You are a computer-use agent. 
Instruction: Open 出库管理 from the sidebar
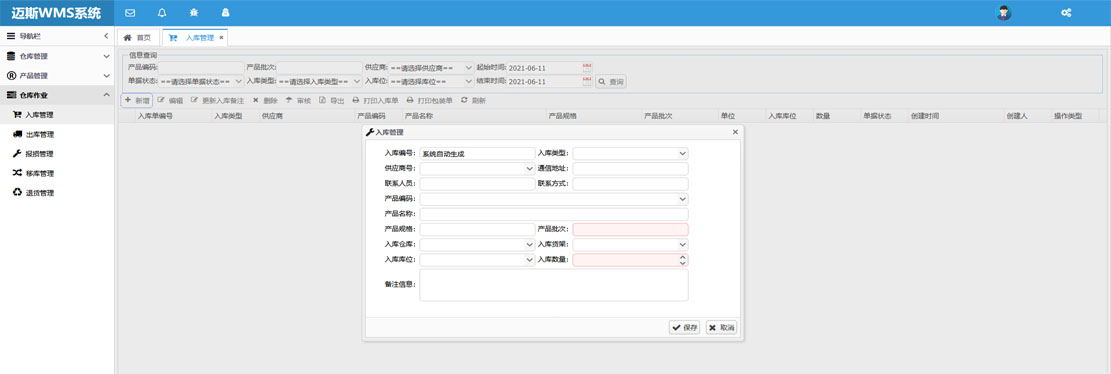(x=57, y=134)
